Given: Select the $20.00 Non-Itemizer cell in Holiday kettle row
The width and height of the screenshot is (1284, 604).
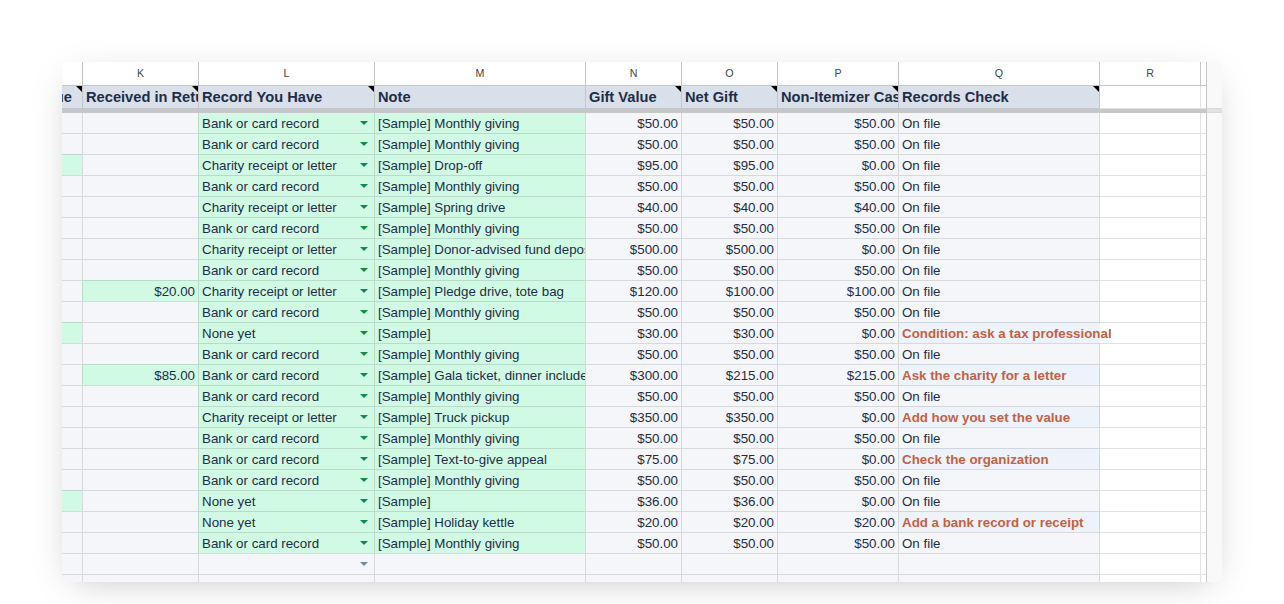Looking at the screenshot, I should tap(838, 523).
